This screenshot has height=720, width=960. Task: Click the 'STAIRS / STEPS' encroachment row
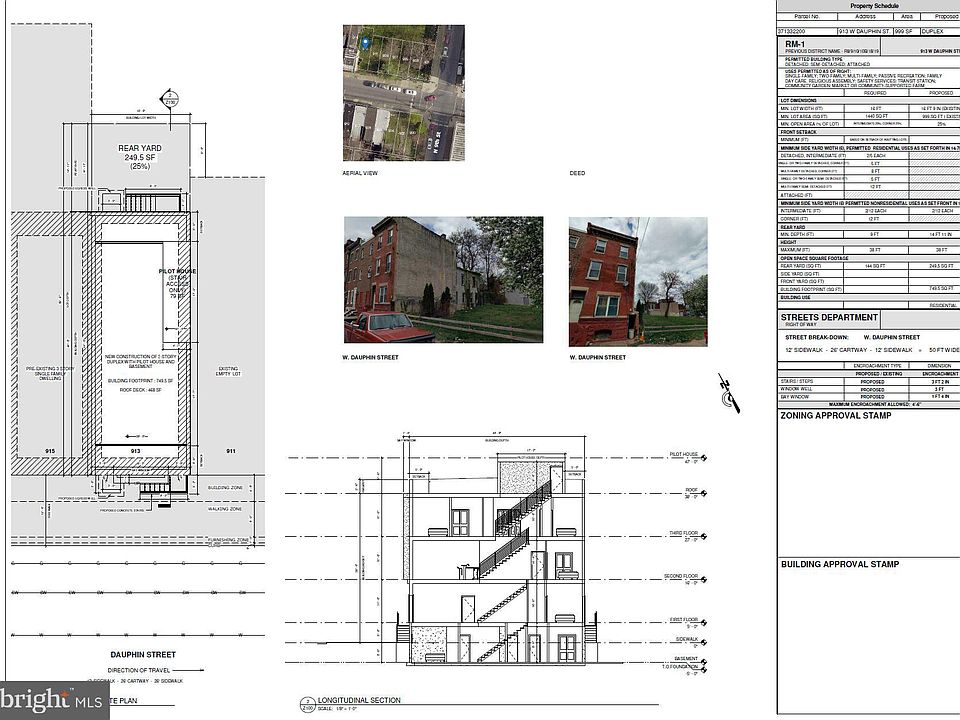[869, 381]
